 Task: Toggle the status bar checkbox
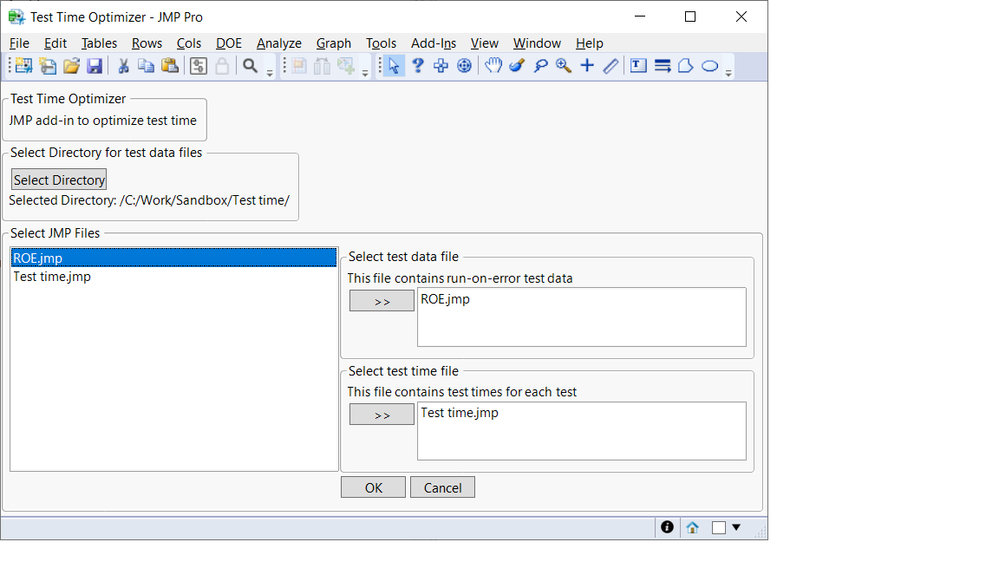tap(719, 527)
